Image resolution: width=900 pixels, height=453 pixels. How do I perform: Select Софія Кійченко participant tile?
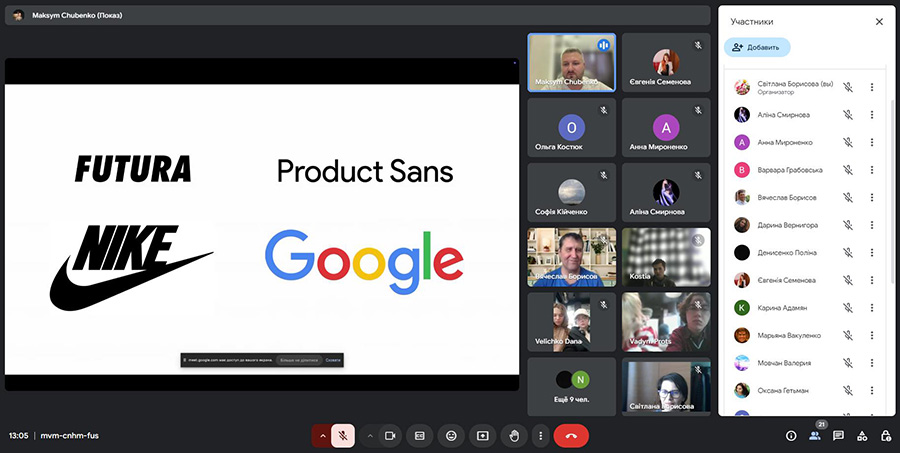[572, 192]
